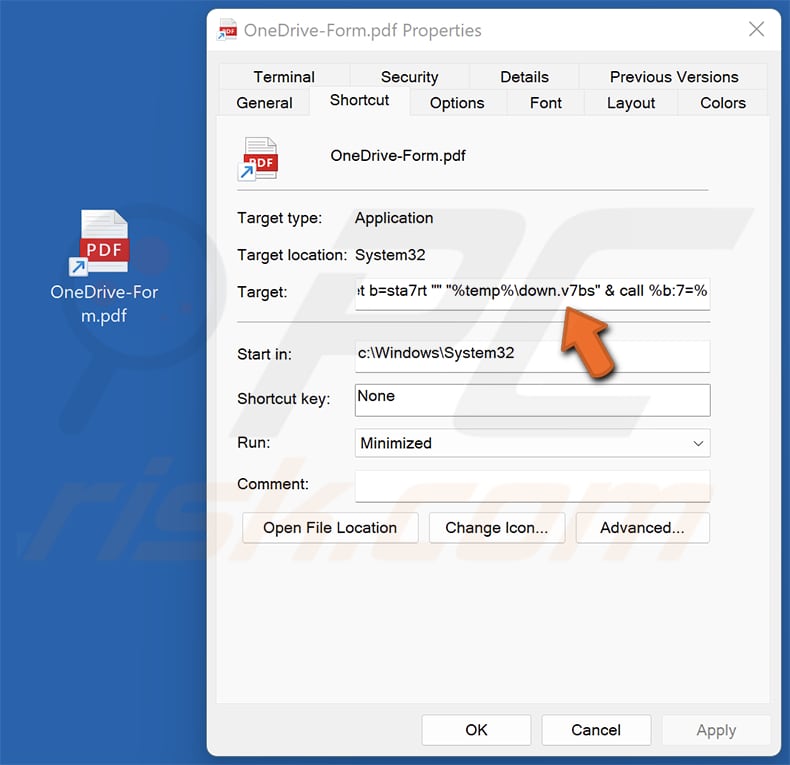
Task: Select the Shortcut tab
Action: point(359,100)
